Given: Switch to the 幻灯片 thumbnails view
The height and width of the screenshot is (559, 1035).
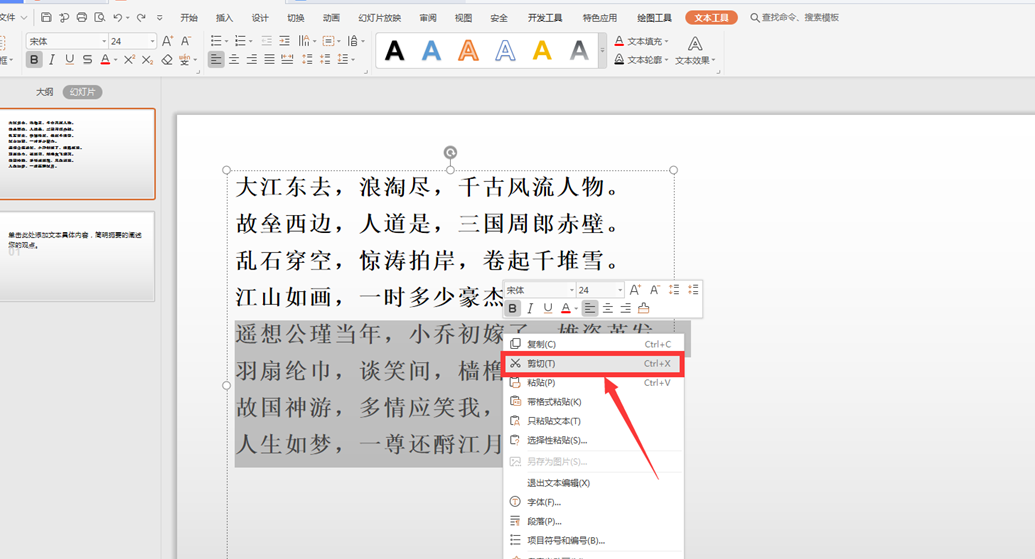Looking at the screenshot, I should click(x=83, y=92).
